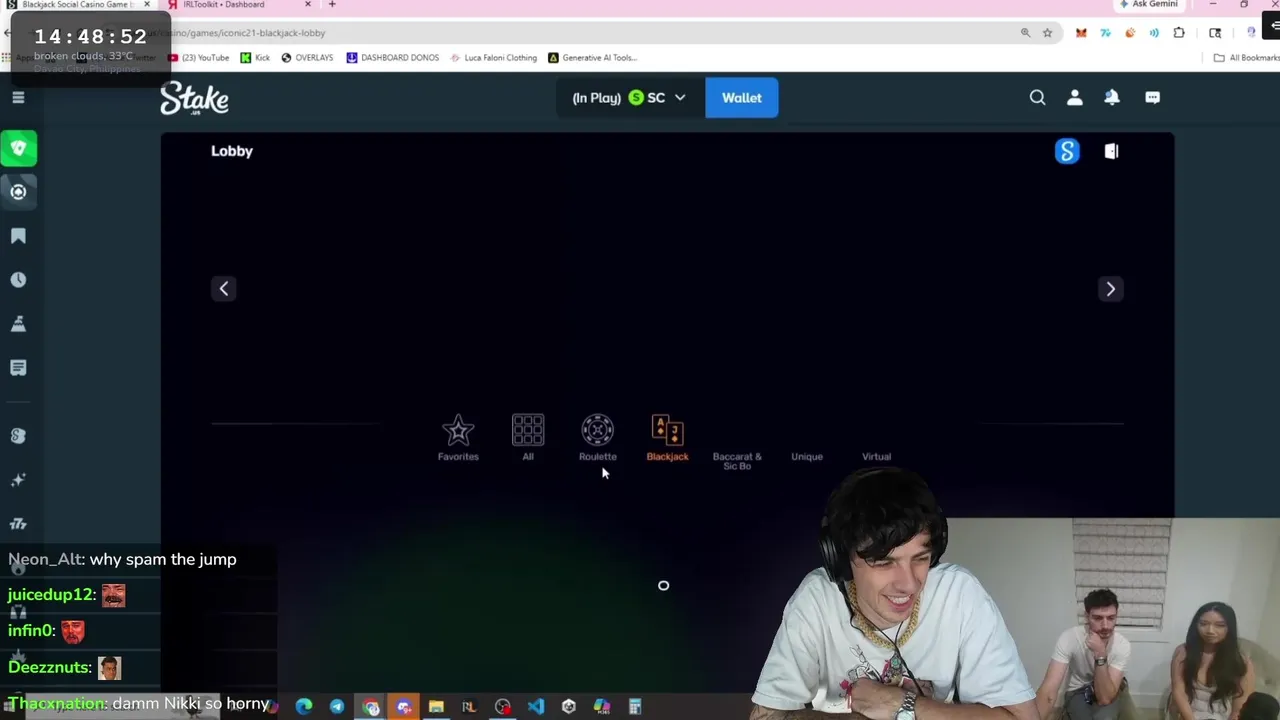Screen dimensions: 1280x720
Task: Bookmark this page with the star icon
Action: [1047, 33]
